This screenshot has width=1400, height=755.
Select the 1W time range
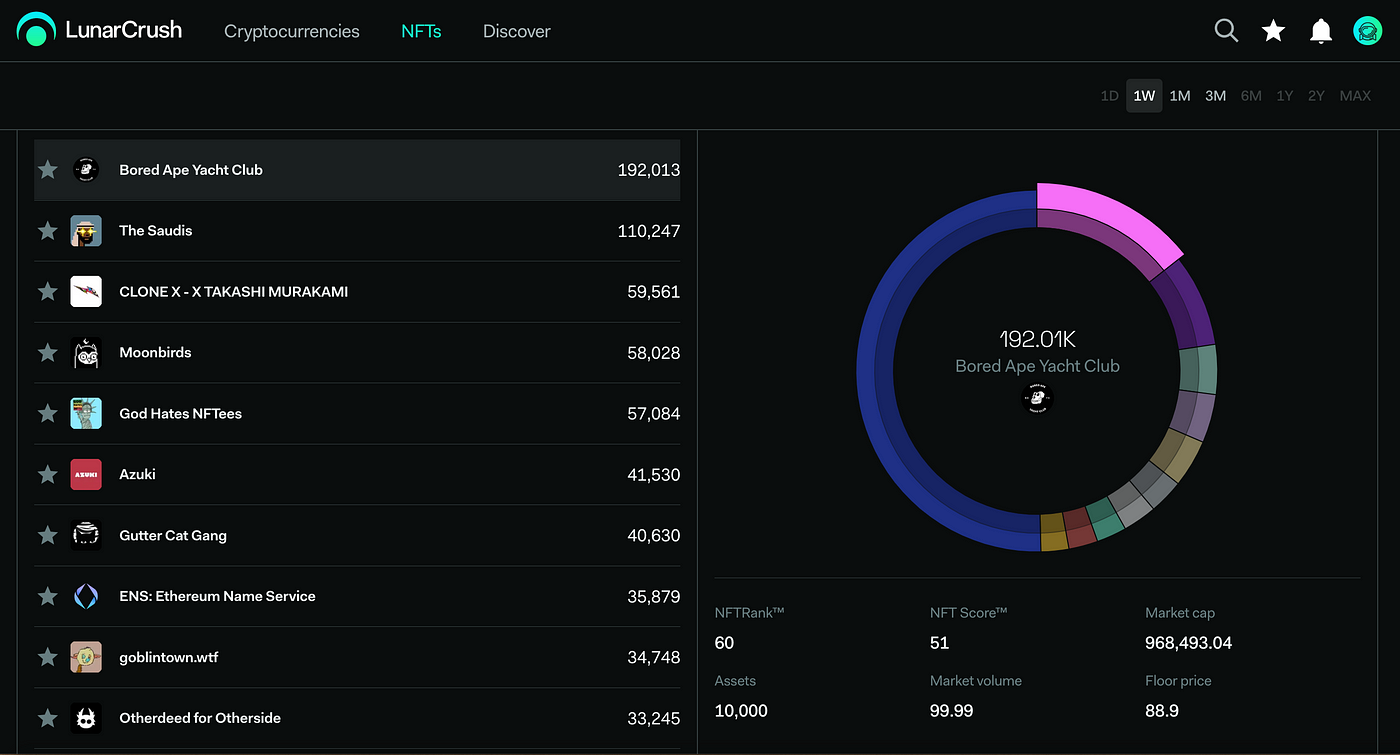click(x=1144, y=96)
